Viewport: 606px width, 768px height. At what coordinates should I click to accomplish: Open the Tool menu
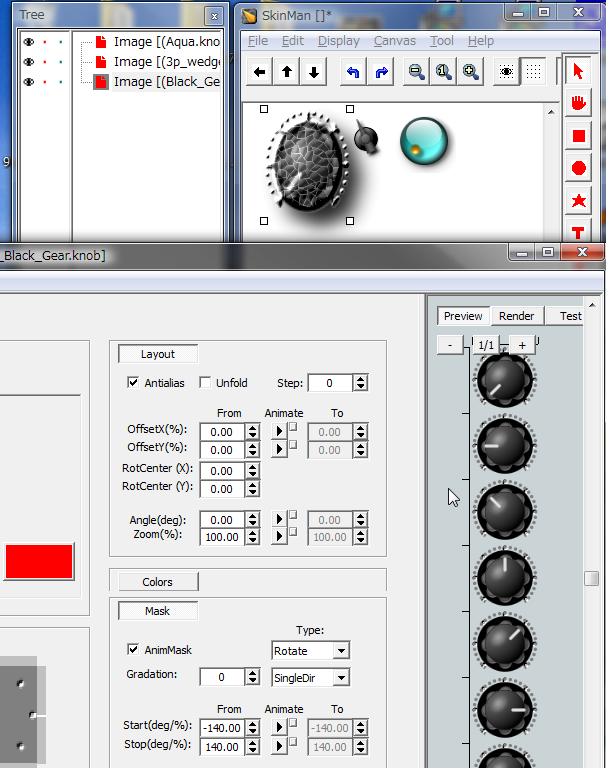click(441, 41)
